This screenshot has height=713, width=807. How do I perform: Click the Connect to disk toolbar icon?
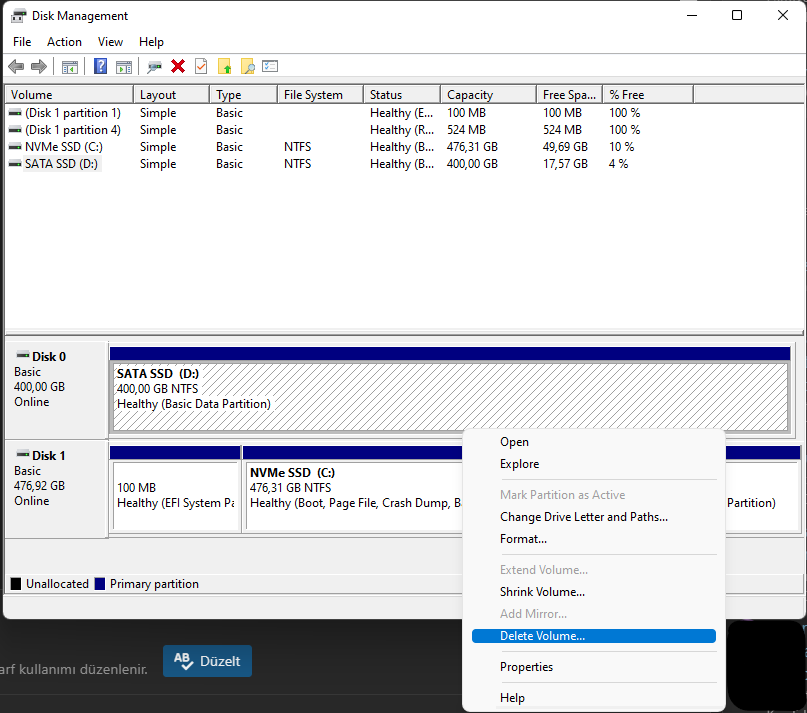[154, 66]
